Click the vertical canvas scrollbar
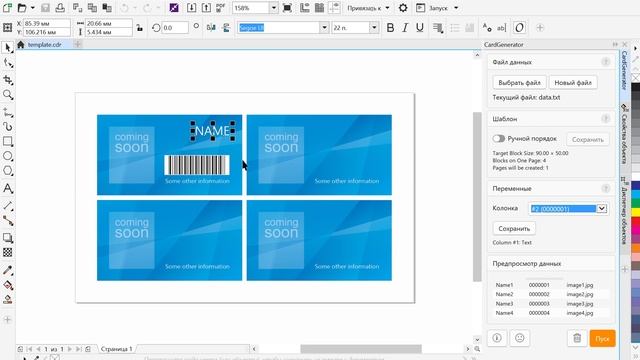This screenshot has height=360, width=640. pyautogui.click(x=477, y=196)
